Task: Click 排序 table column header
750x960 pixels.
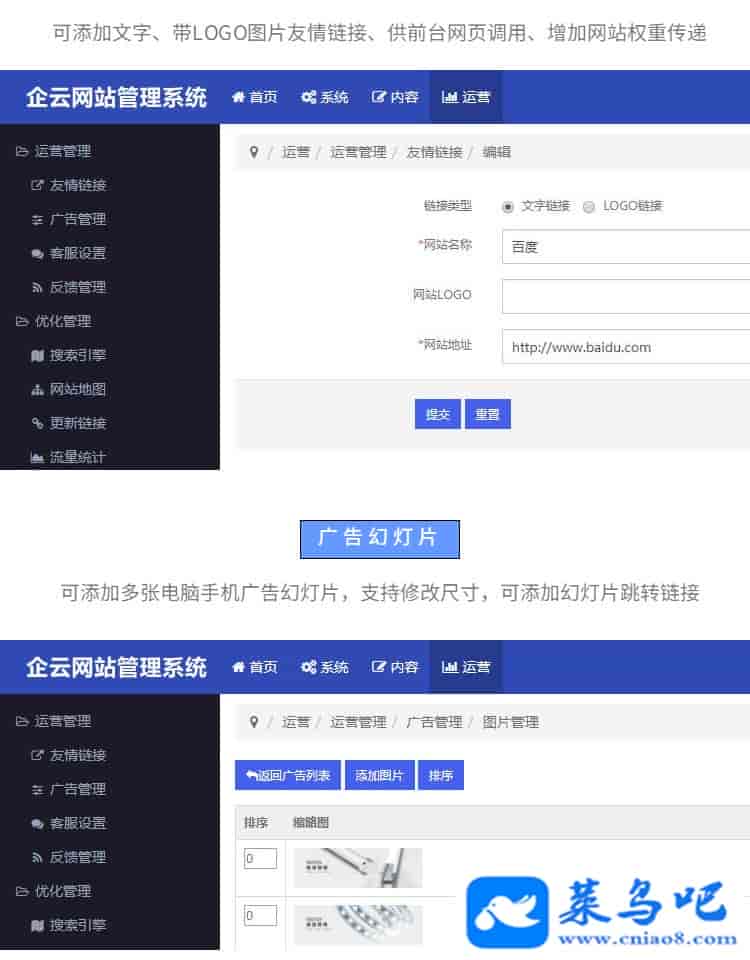Action: [x=256, y=822]
